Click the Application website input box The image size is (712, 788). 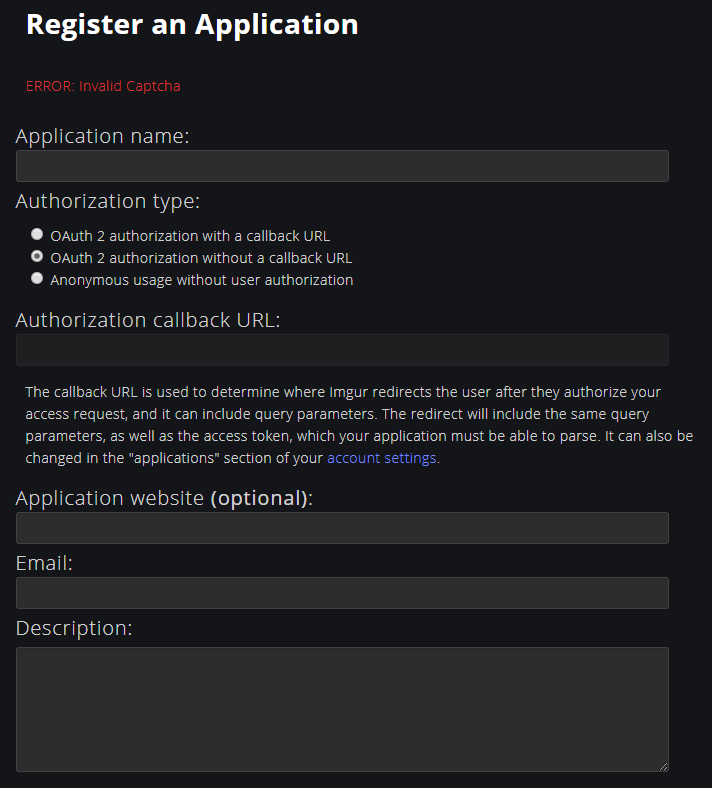[342, 528]
